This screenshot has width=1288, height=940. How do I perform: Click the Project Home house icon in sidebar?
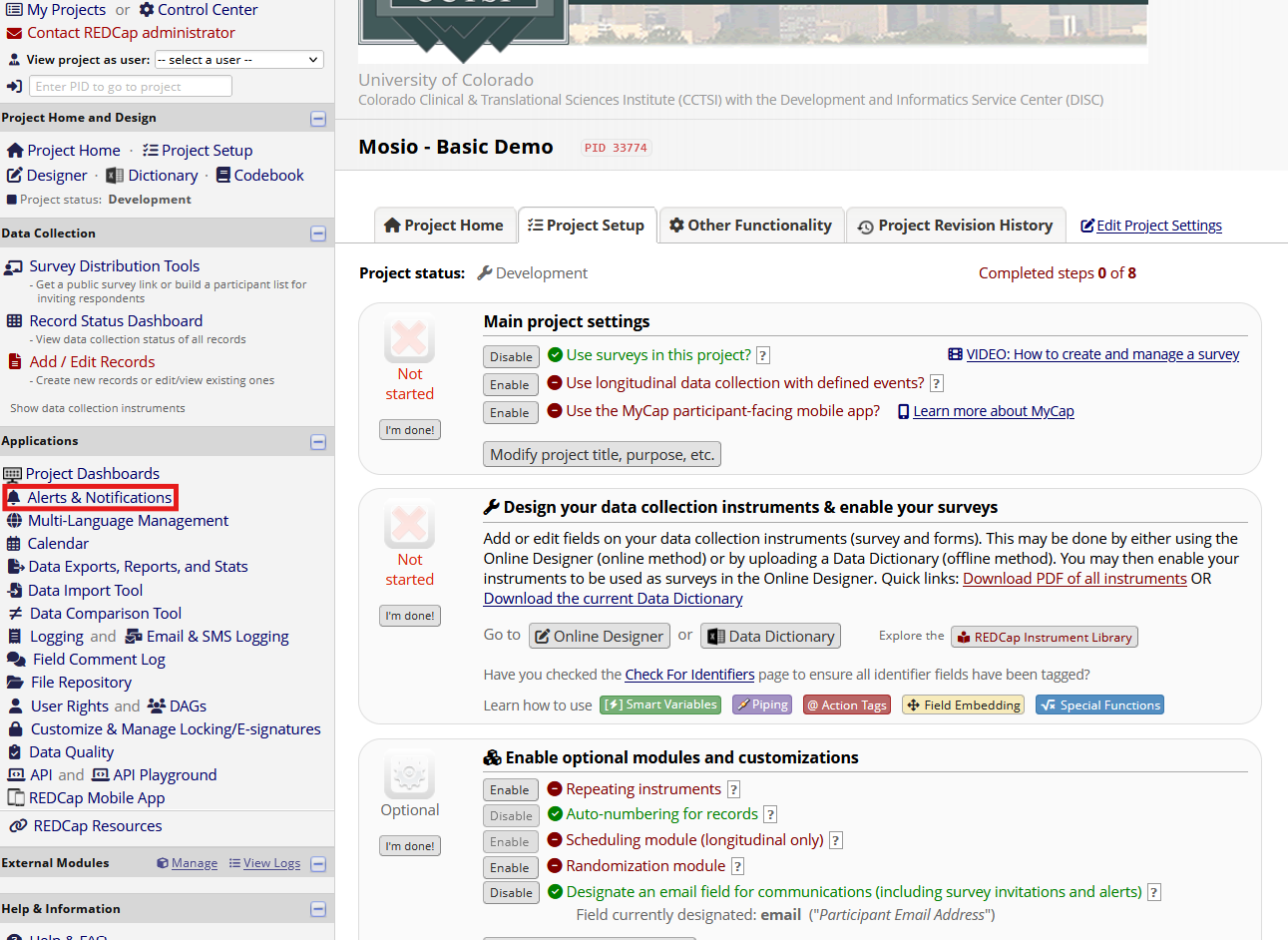pos(15,151)
